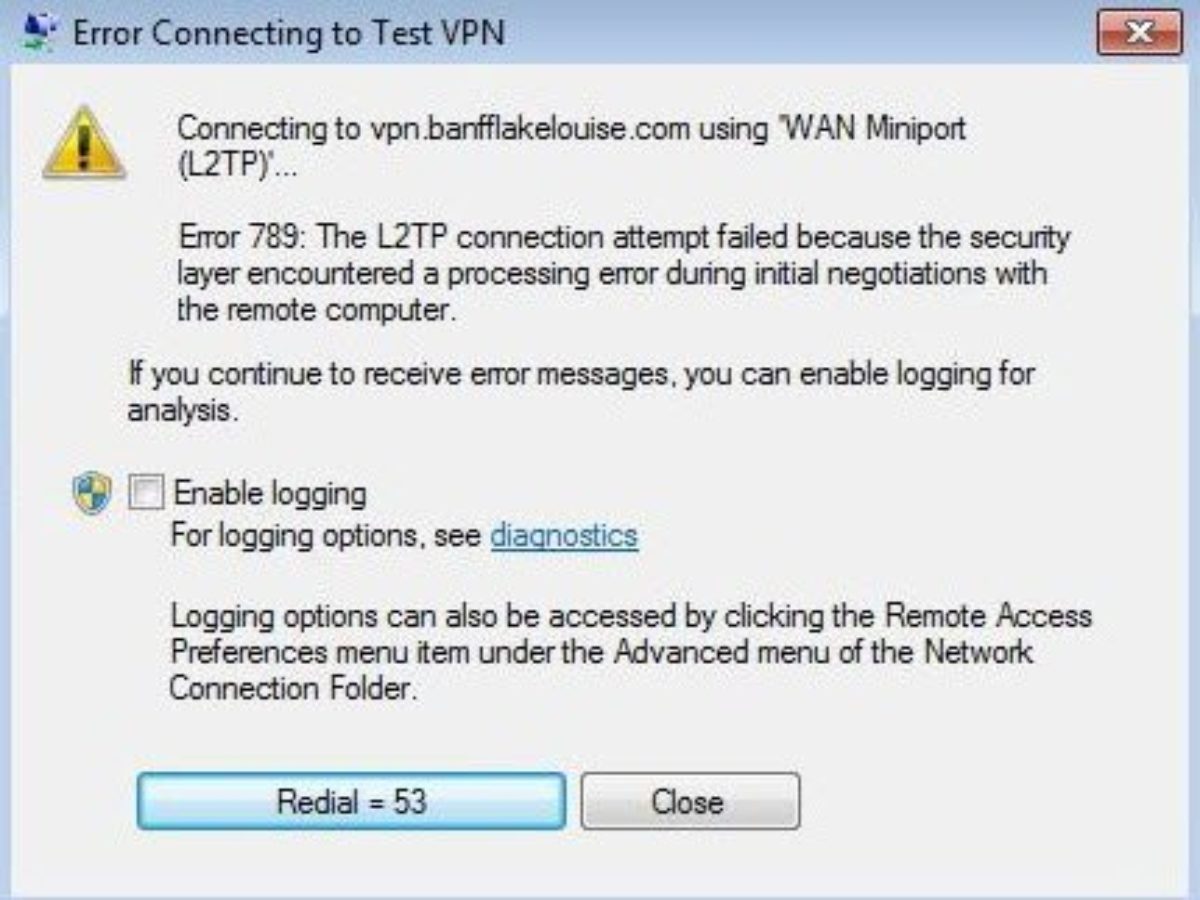The image size is (1200, 900).
Task: Click the word 'analysis.' below the error message
Action: pyautogui.click(x=182, y=411)
